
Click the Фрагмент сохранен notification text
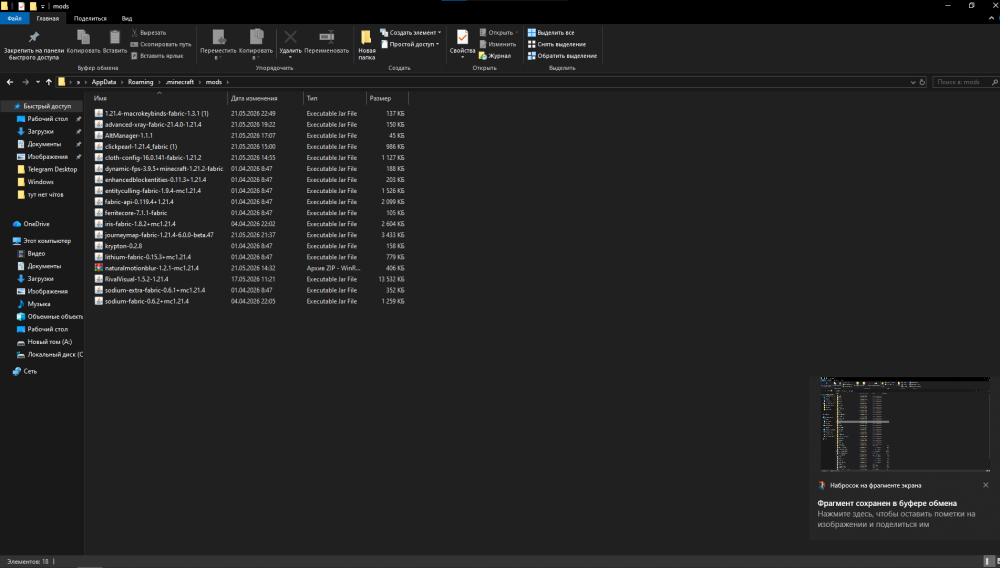[886, 503]
